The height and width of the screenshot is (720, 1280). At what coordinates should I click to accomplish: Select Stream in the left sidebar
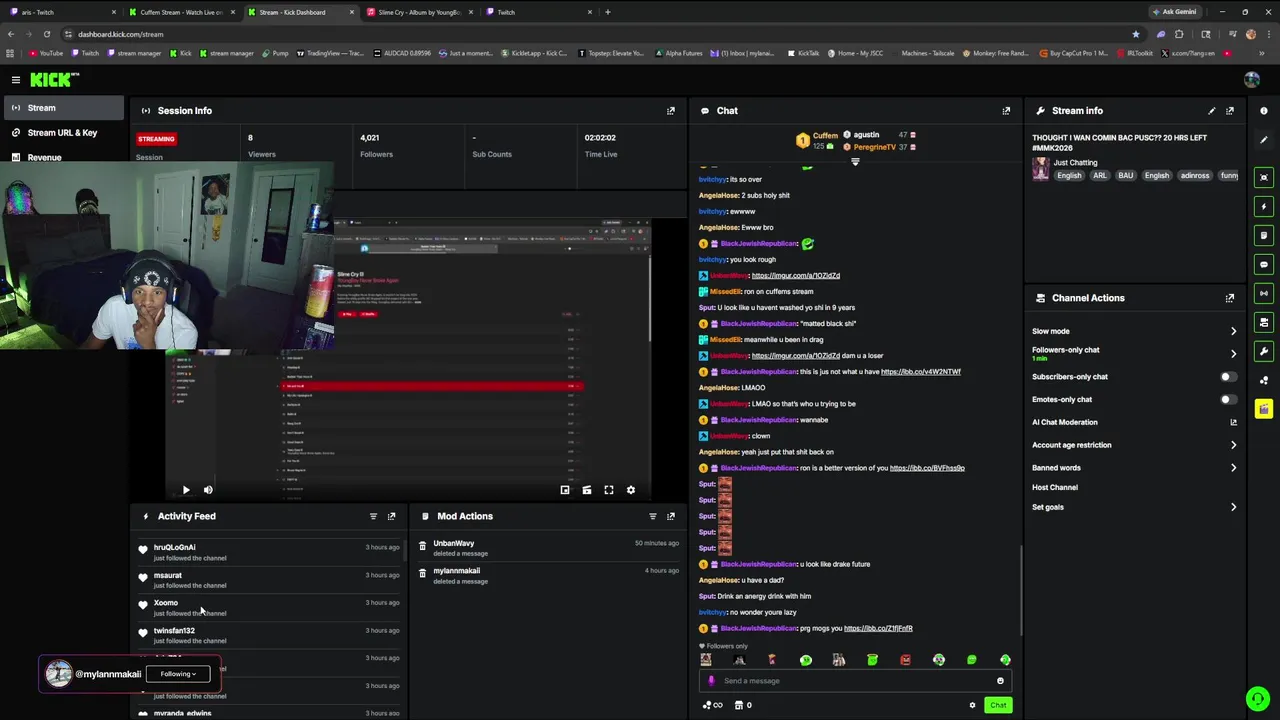62,108
